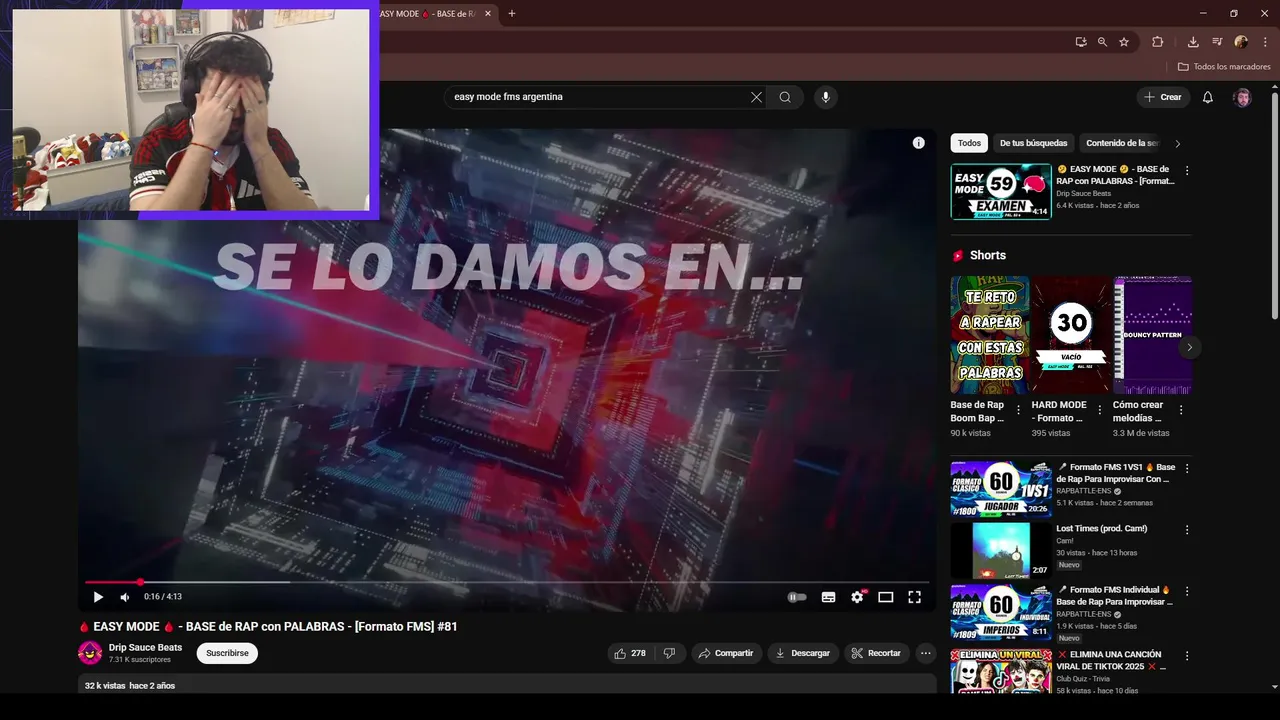
Task: Click Descargar button
Action: coord(803,653)
